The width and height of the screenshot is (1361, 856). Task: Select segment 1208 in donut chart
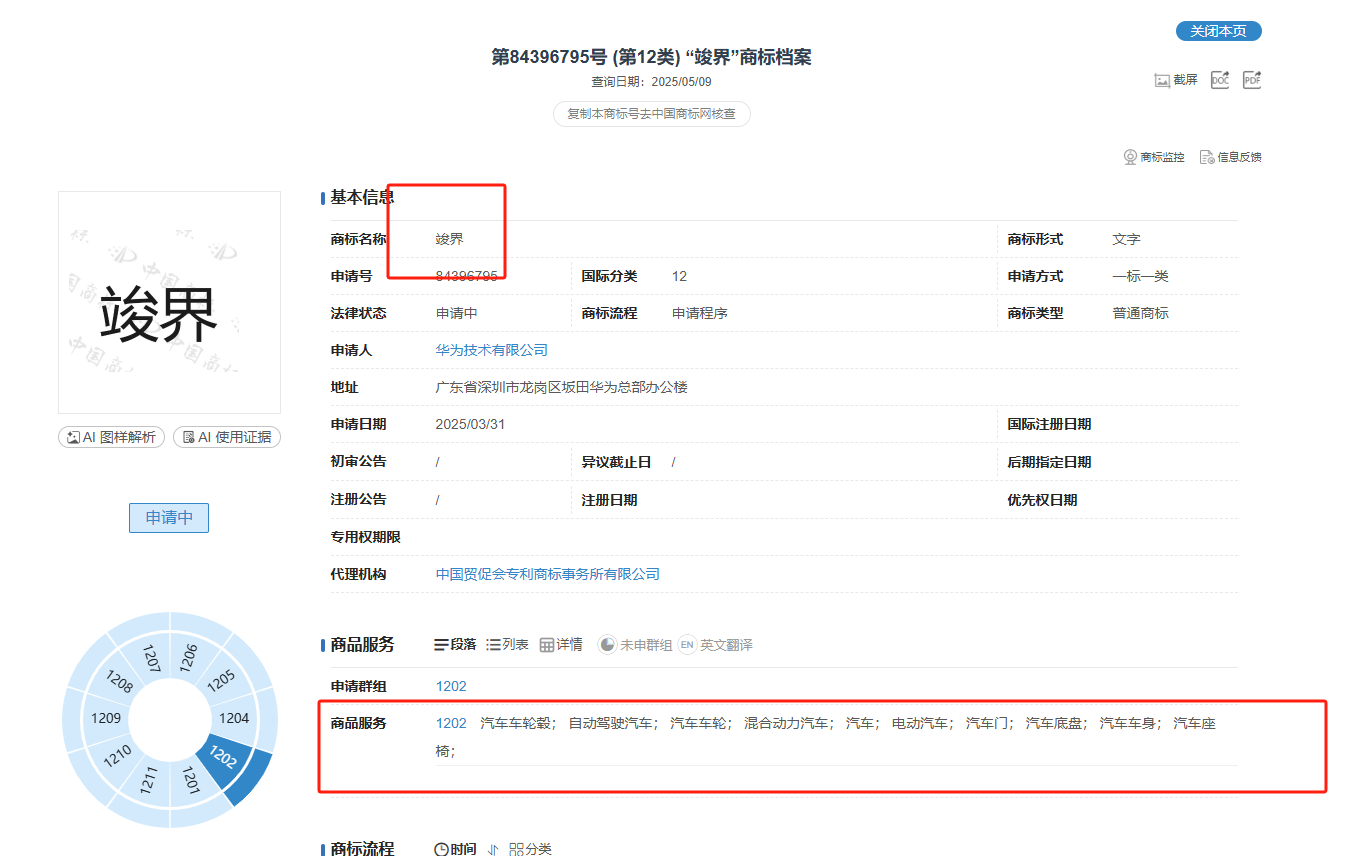tap(119, 682)
